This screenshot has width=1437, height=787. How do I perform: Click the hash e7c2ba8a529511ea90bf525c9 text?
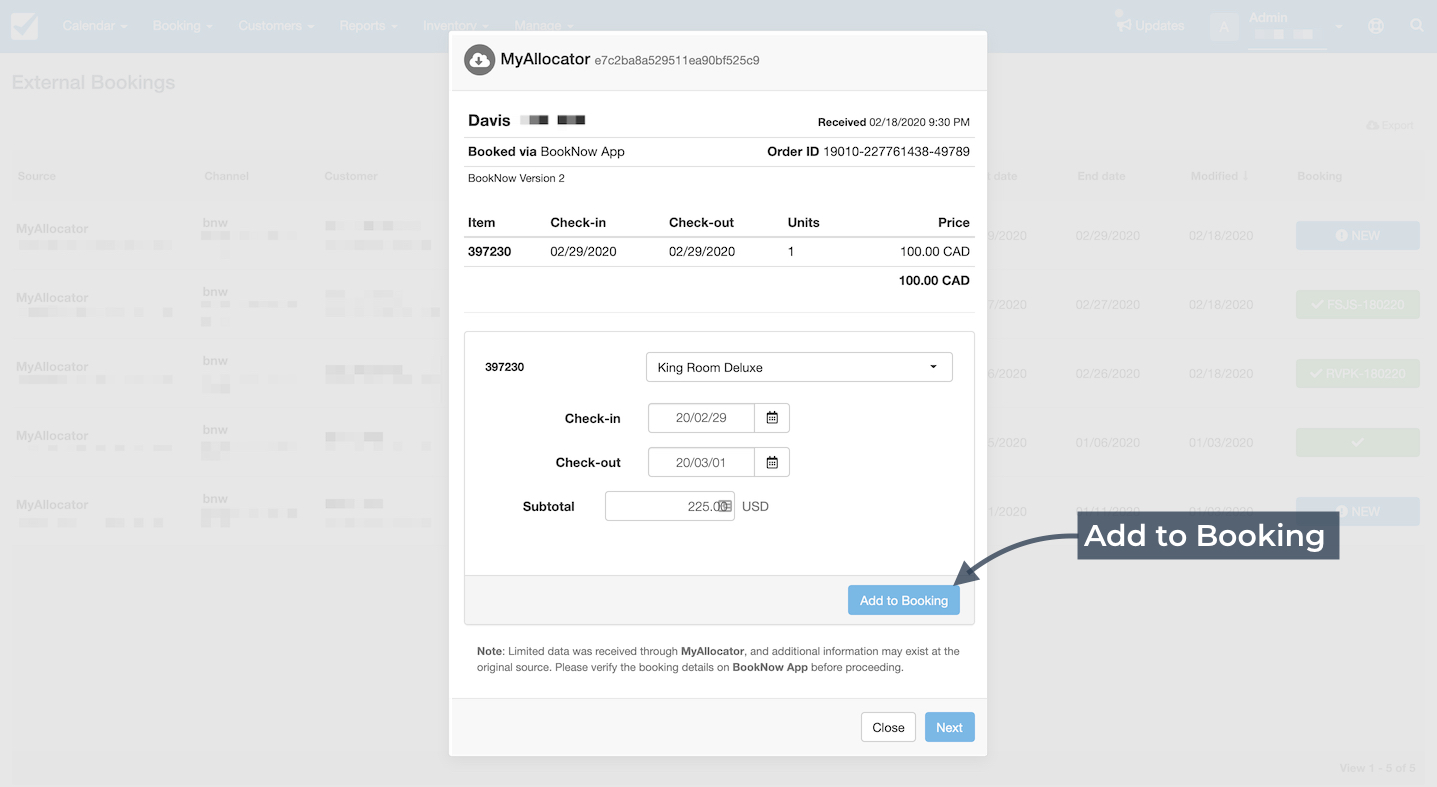tap(677, 60)
